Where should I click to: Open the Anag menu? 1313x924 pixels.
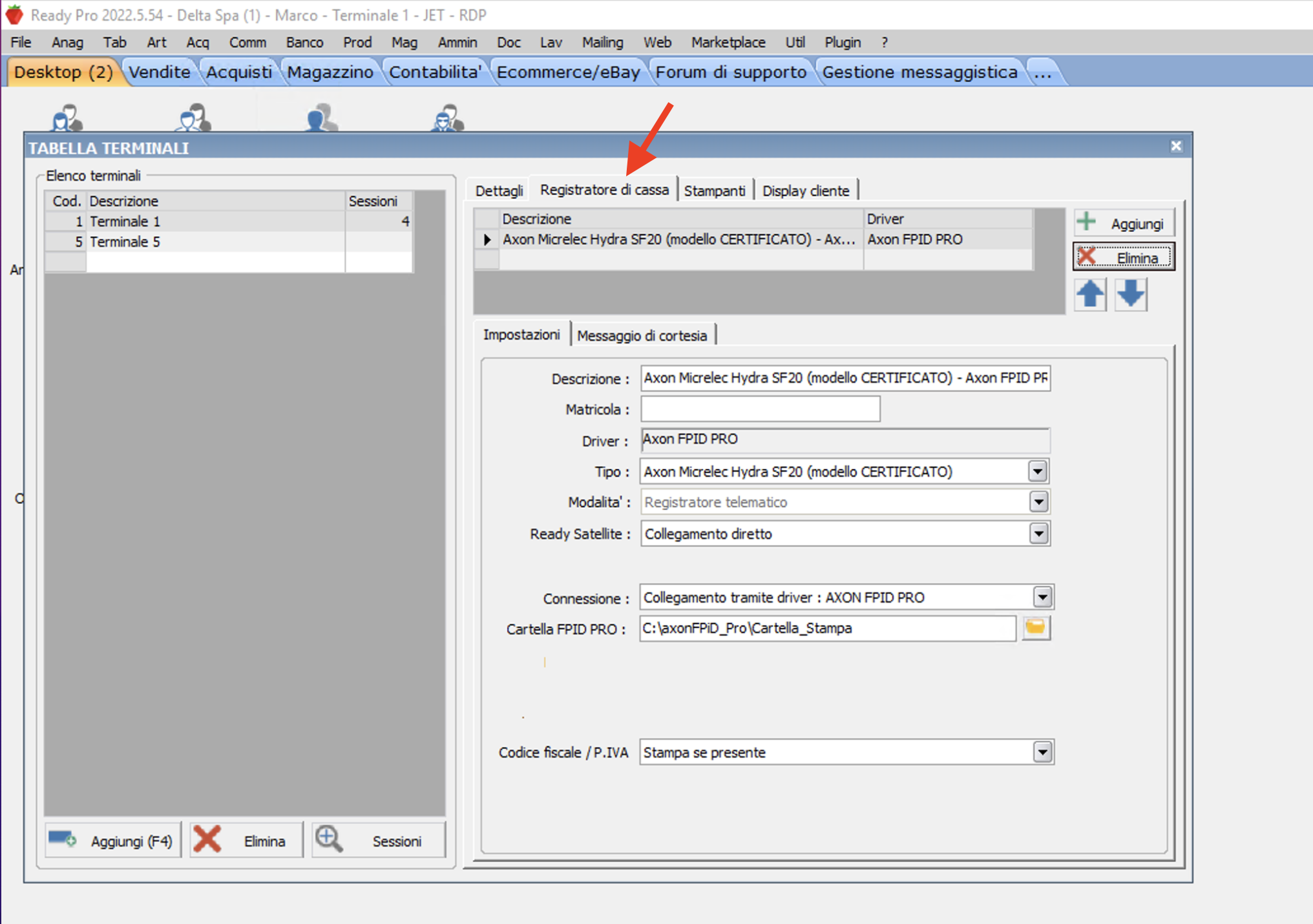[x=67, y=42]
